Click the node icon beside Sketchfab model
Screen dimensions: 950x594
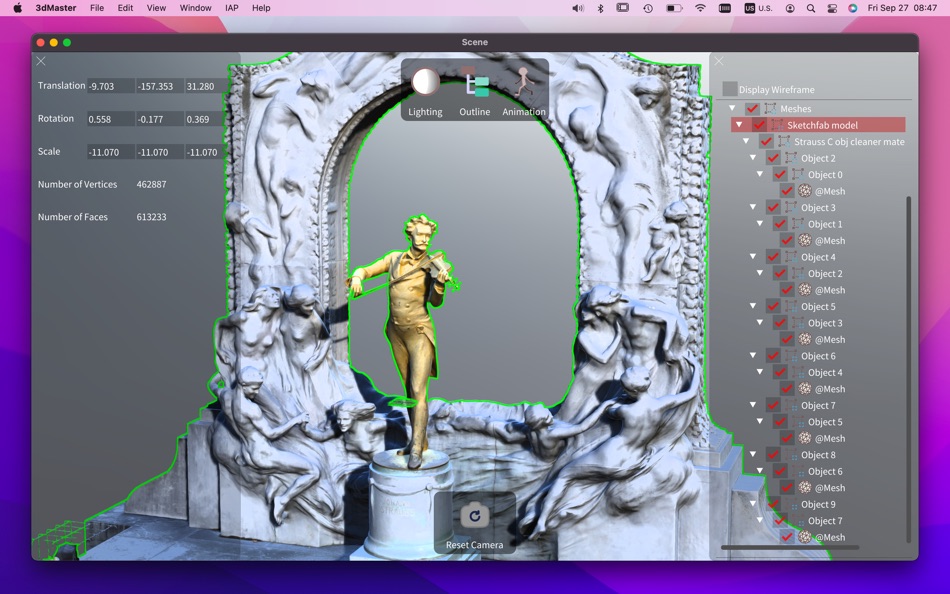pyautogui.click(x=777, y=125)
